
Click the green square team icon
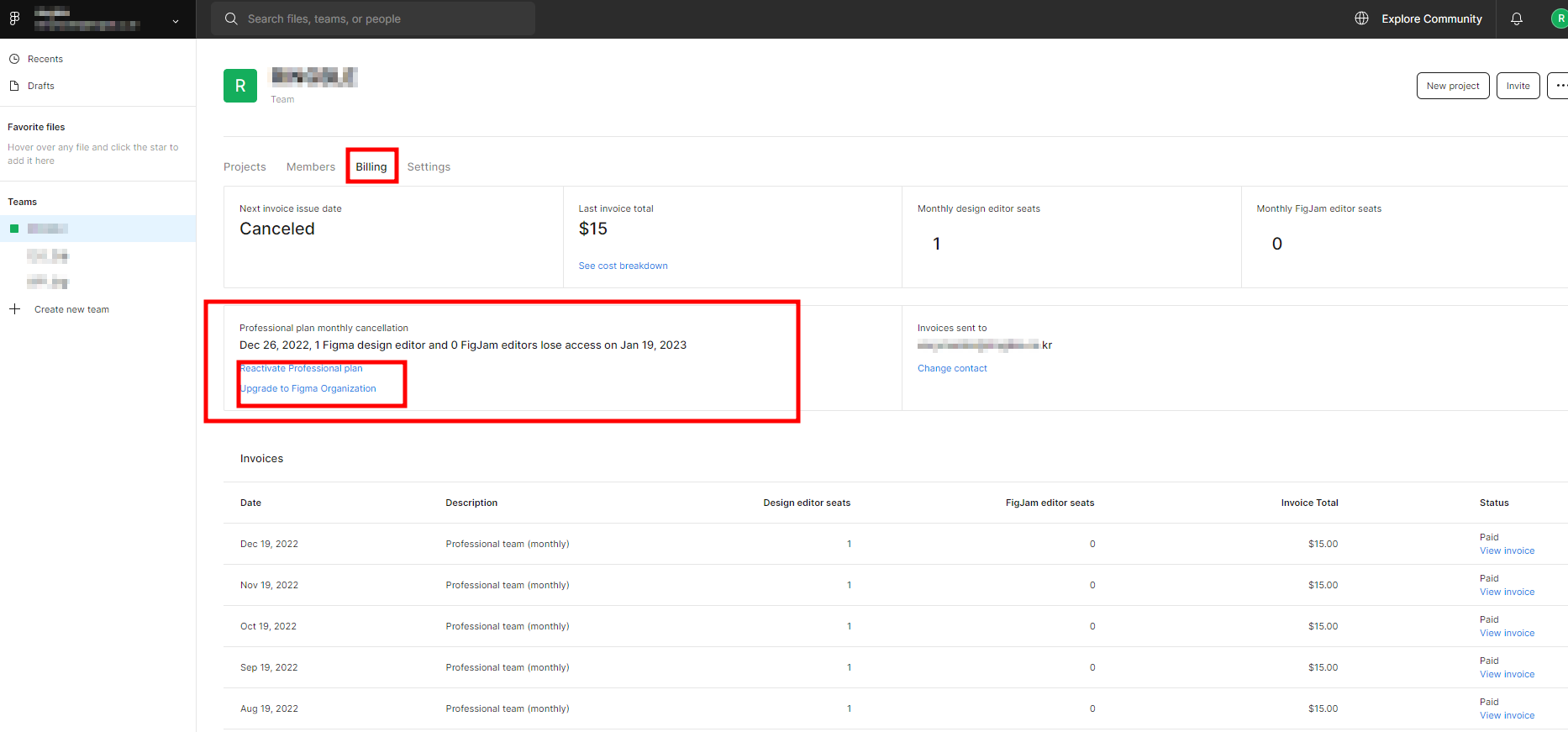coord(14,229)
